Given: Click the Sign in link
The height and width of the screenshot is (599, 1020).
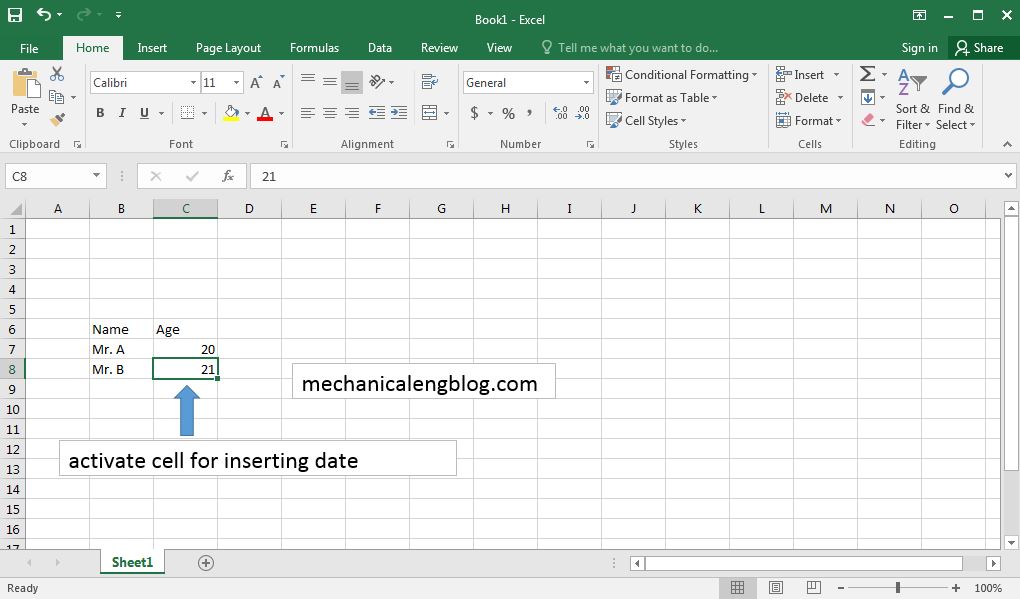Looking at the screenshot, I should pos(919,47).
